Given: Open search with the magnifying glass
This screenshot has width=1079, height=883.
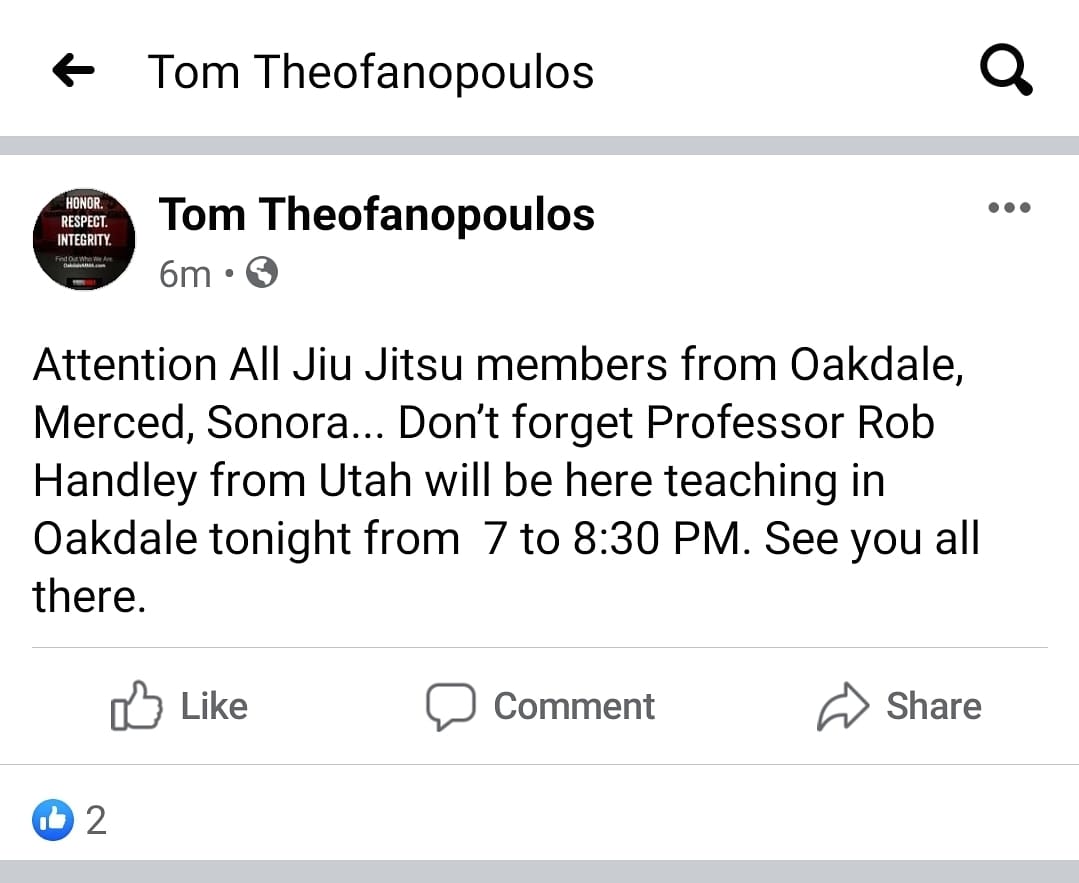Looking at the screenshot, I should click(1004, 71).
